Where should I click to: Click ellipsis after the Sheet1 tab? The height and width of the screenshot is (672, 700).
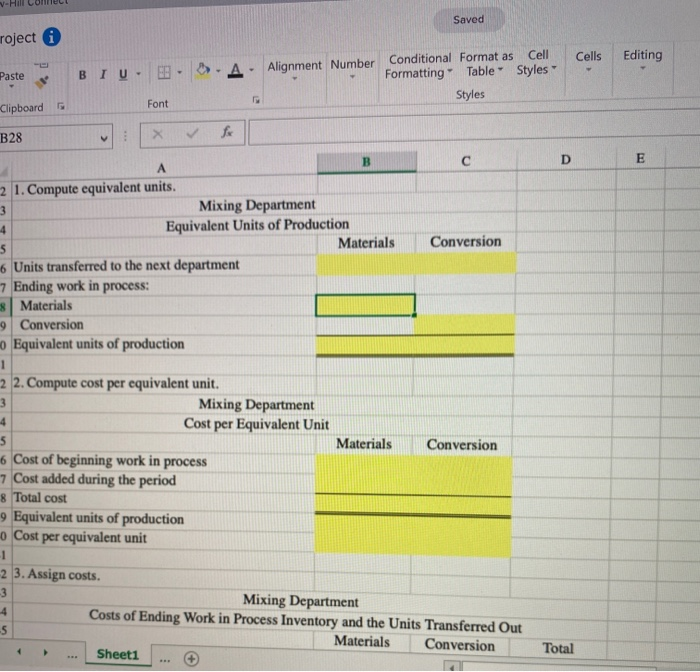coord(165,660)
